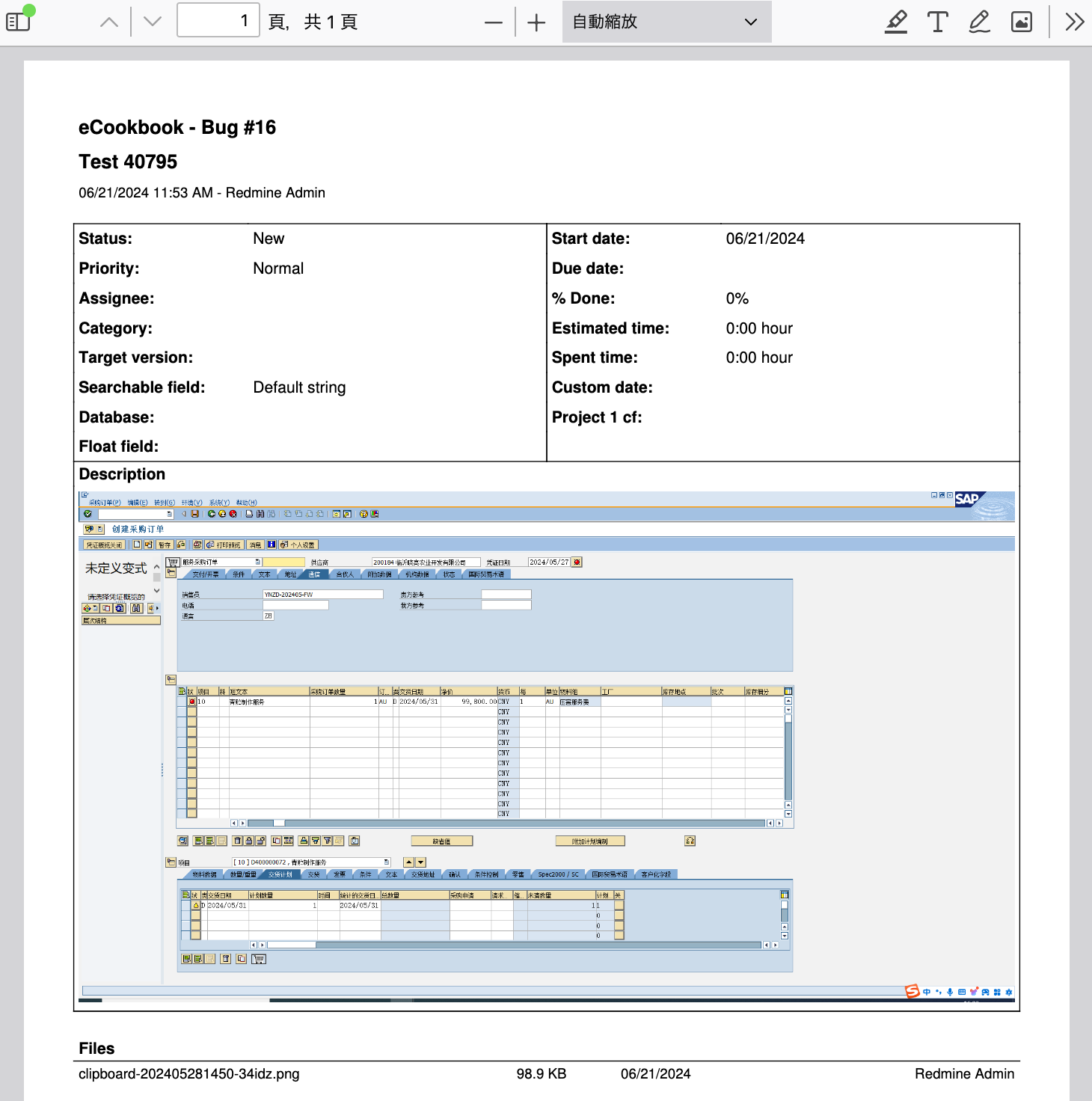The height and width of the screenshot is (1101, 1092).
Task: Click the 'Files' section heading
Action: [x=96, y=1049]
